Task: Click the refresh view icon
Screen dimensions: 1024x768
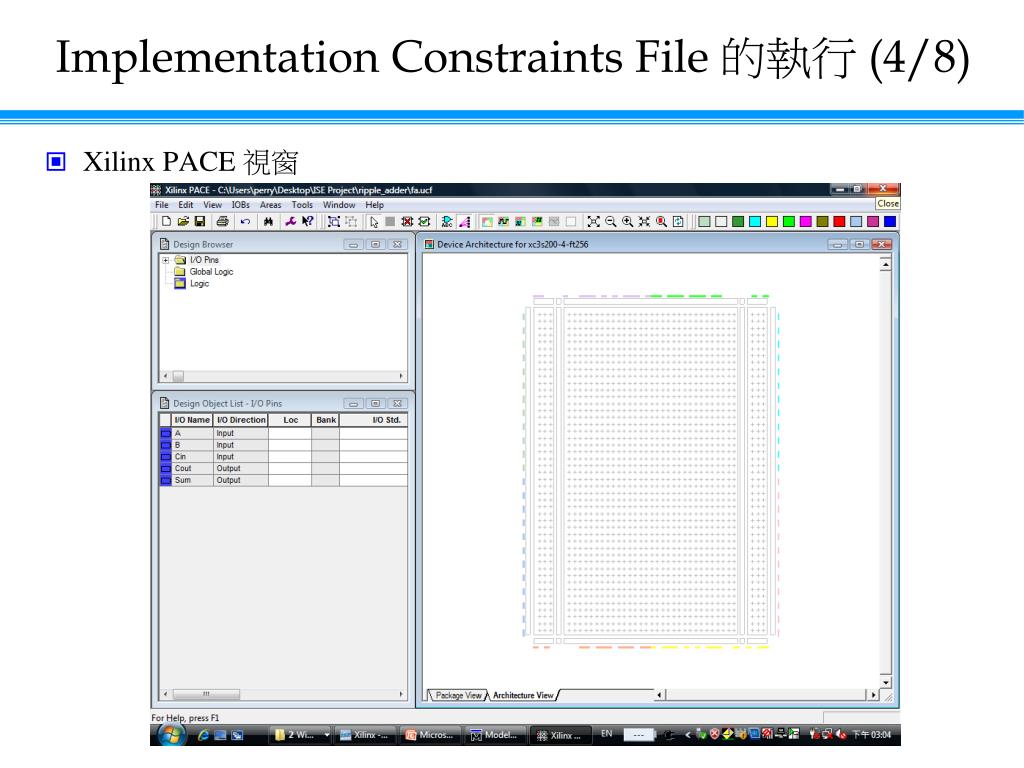Action: [679, 222]
